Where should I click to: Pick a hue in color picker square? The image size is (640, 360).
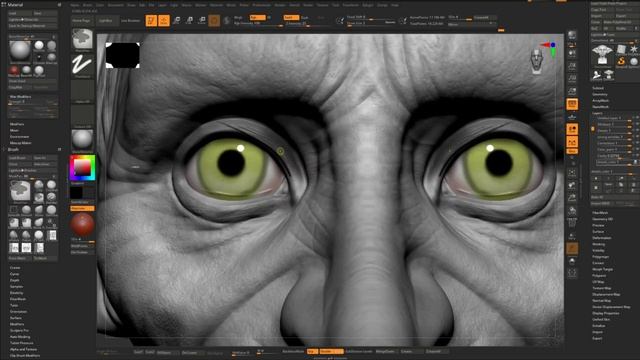[x=82, y=167]
